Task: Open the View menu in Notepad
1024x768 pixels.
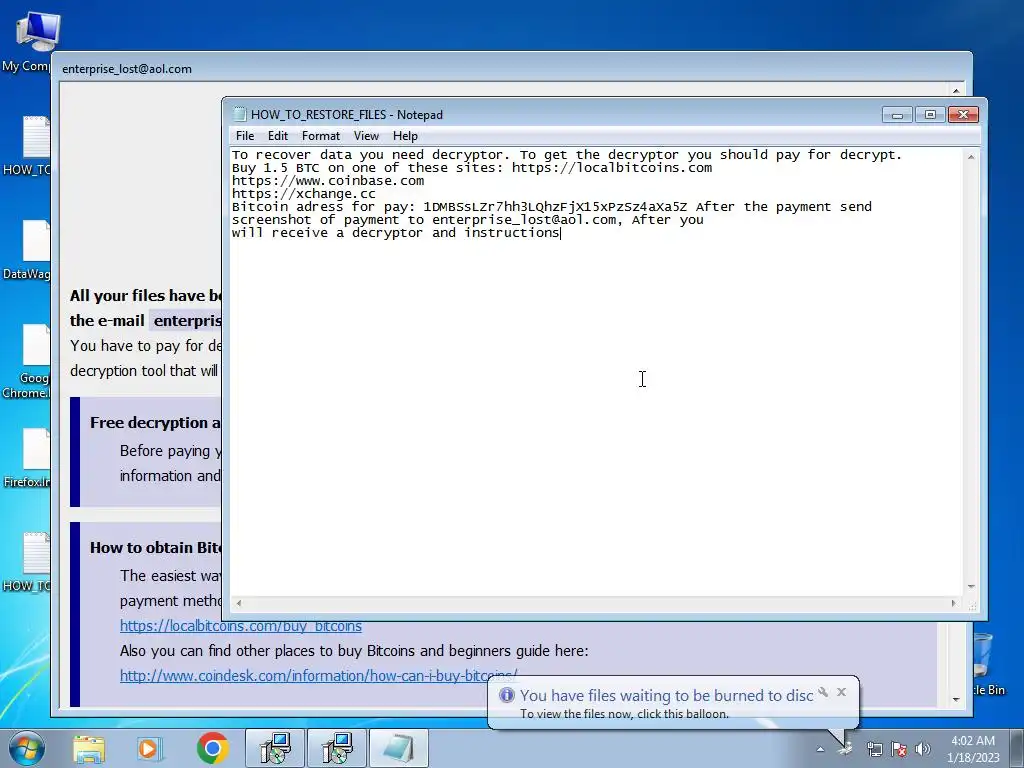Action: pos(366,136)
